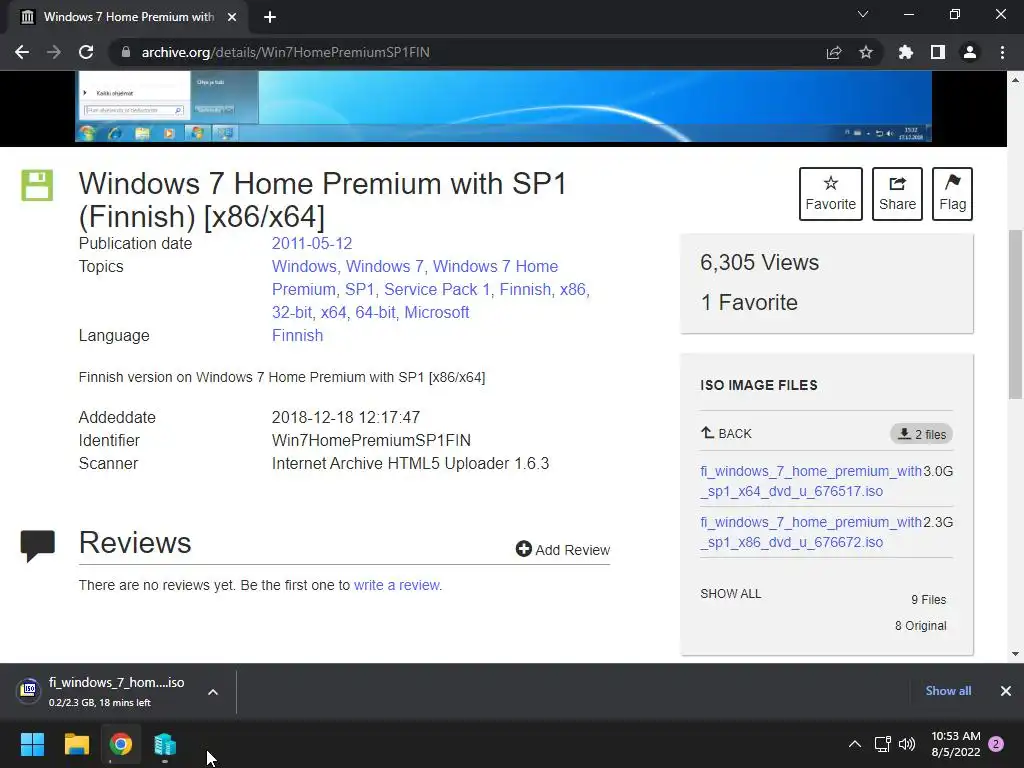Click the page vertical scrollbar thumb

(x=1015, y=313)
